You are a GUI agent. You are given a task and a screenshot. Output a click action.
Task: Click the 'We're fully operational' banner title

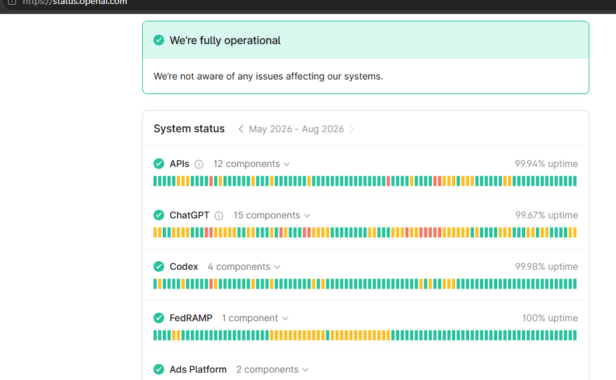(225, 40)
